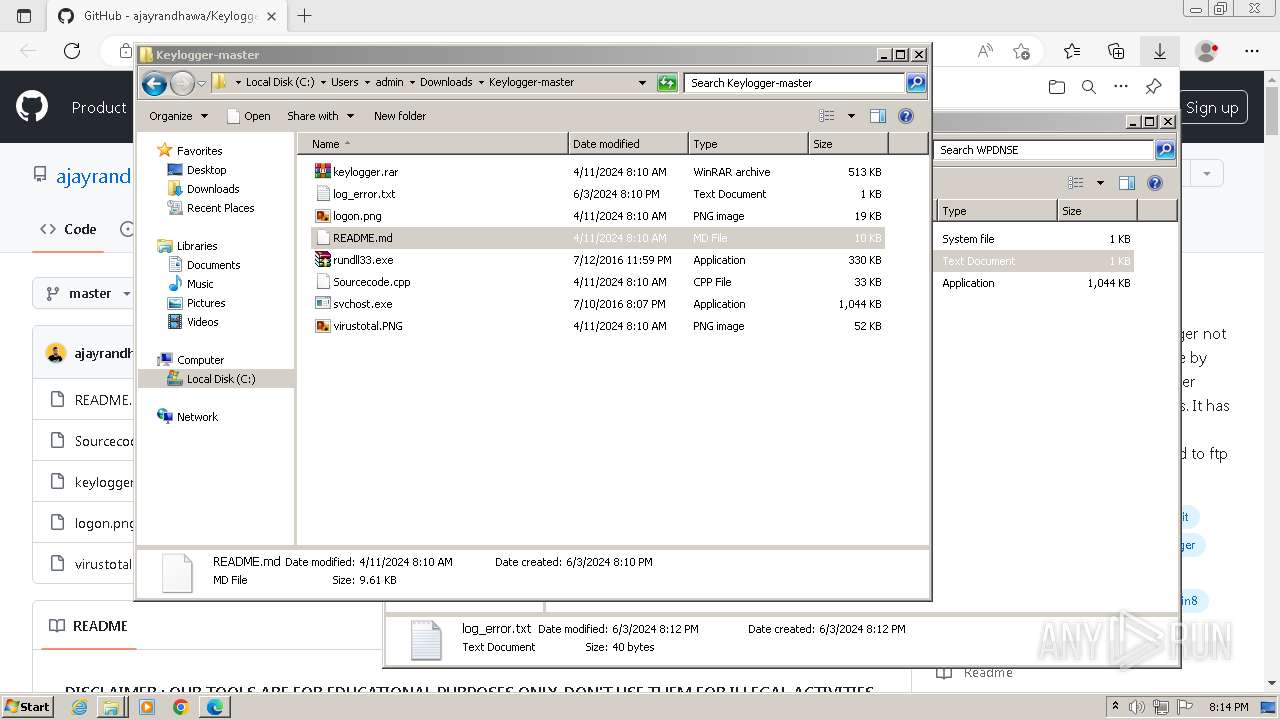Select svchost.exe file
This screenshot has width=1280, height=720.
(x=598, y=304)
